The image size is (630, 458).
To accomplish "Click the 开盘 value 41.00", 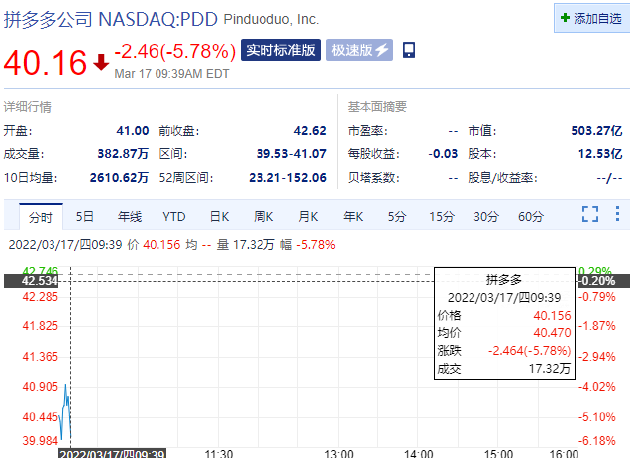I will tap(133, 131).
